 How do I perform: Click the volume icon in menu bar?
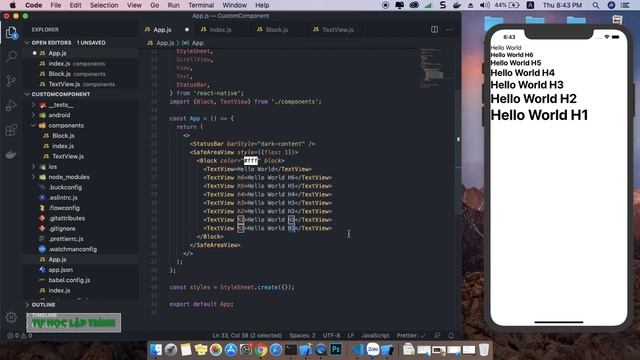tap(485, 5)
